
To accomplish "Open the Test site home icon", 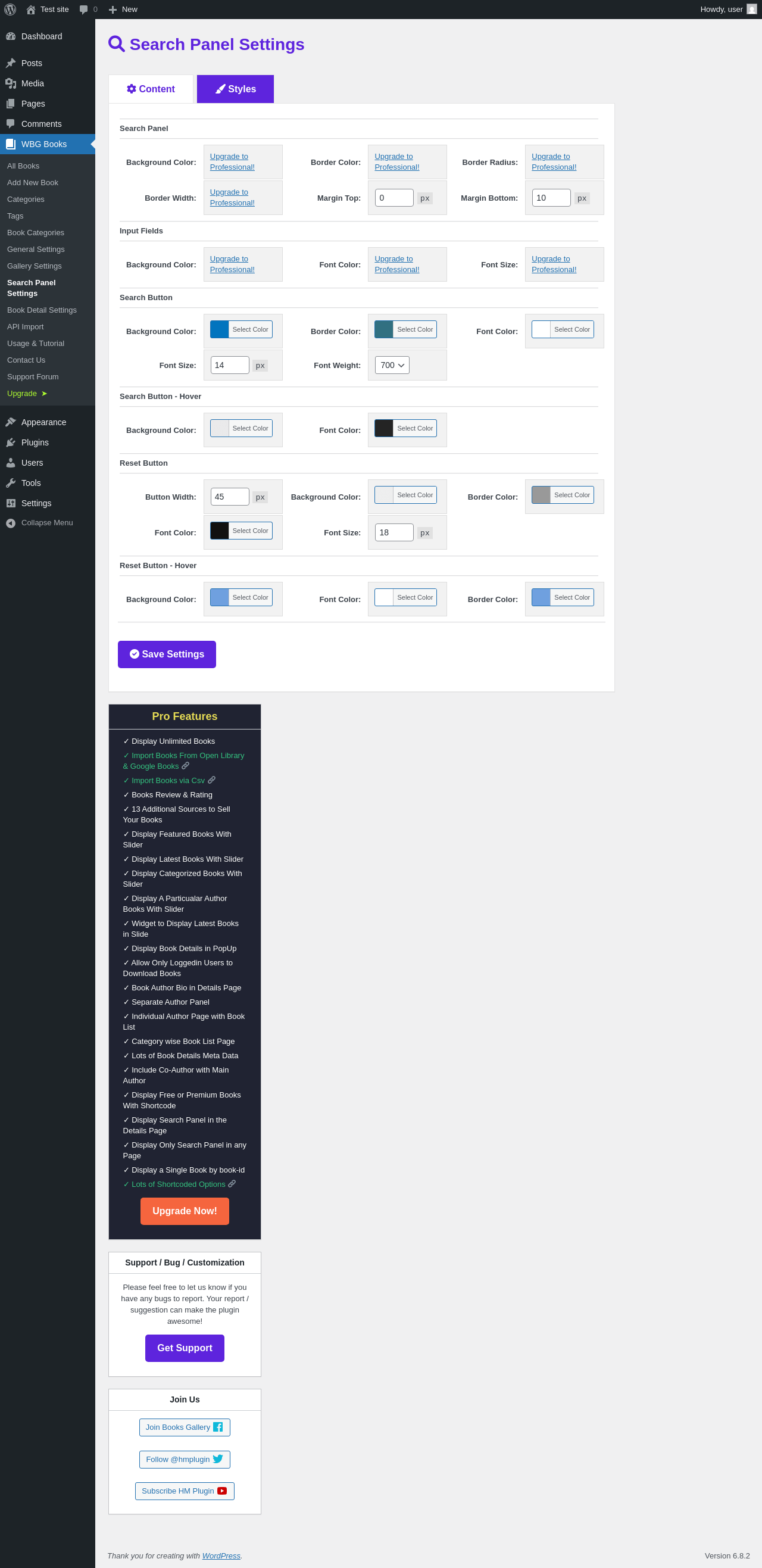I will pos(30,9).
